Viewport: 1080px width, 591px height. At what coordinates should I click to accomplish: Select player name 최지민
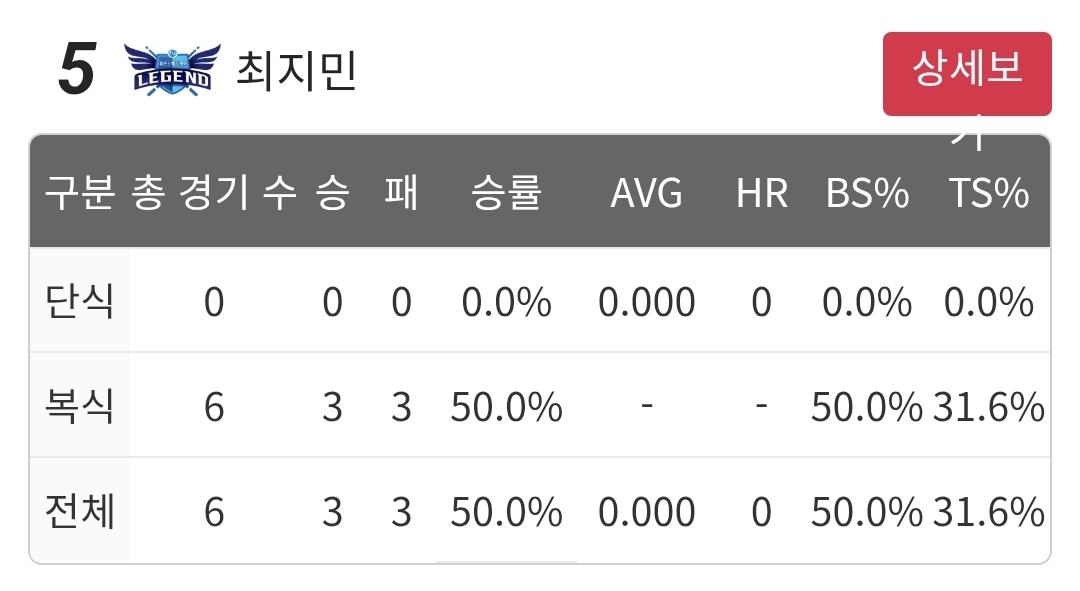click(296, 70)
